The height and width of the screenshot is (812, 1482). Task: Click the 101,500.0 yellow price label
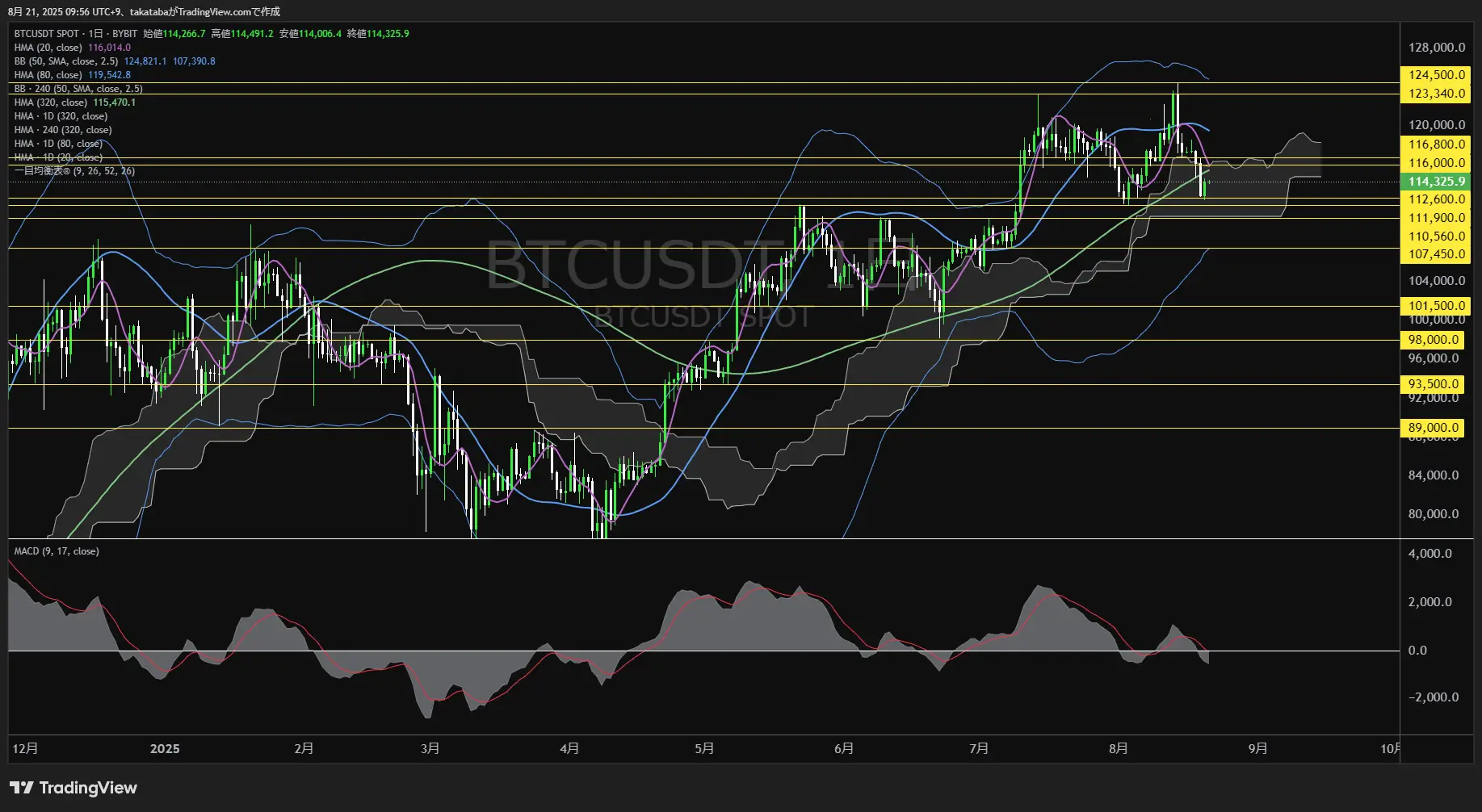(1436, 306)
